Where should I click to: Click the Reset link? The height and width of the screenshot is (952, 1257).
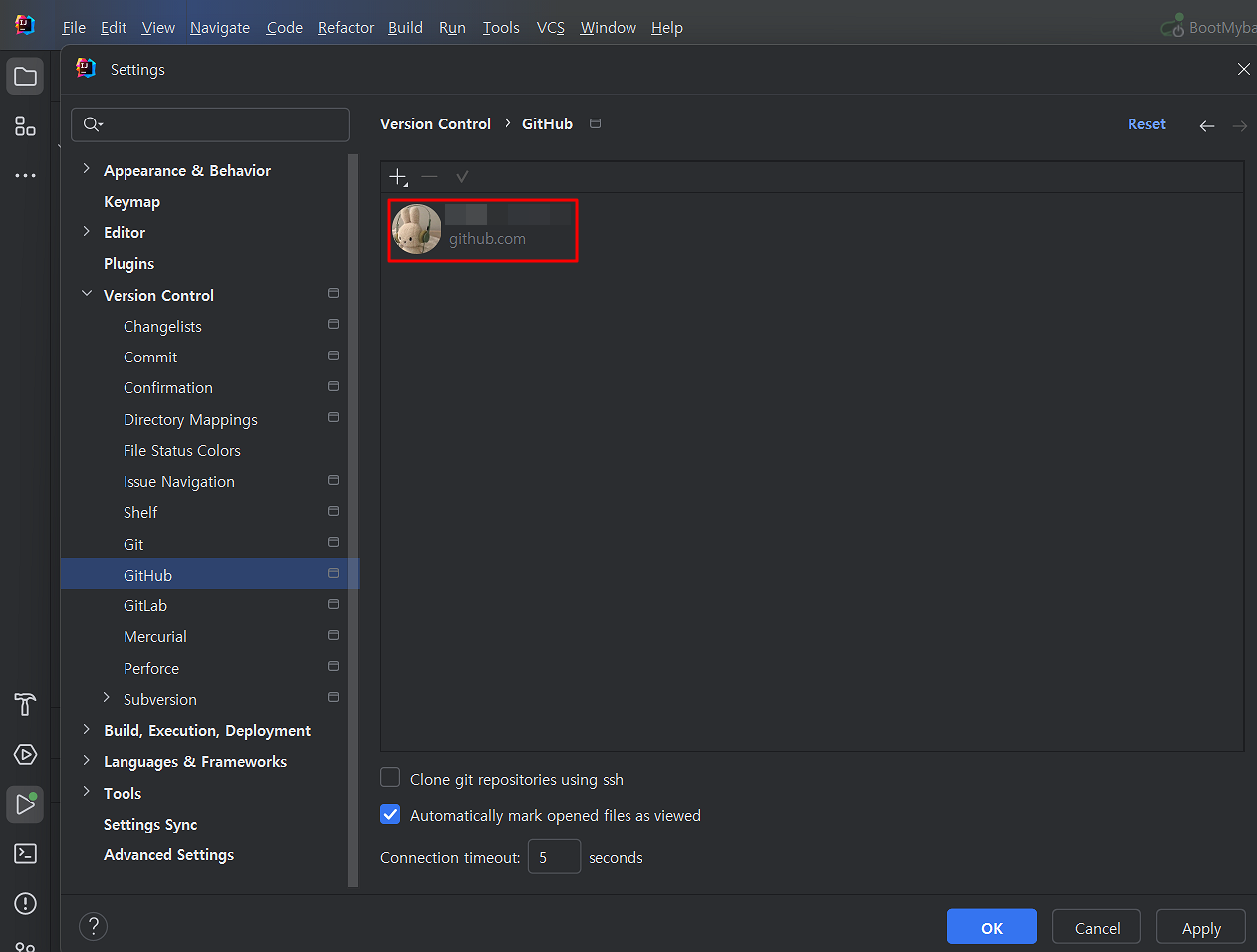click(x=1146, y=124)
